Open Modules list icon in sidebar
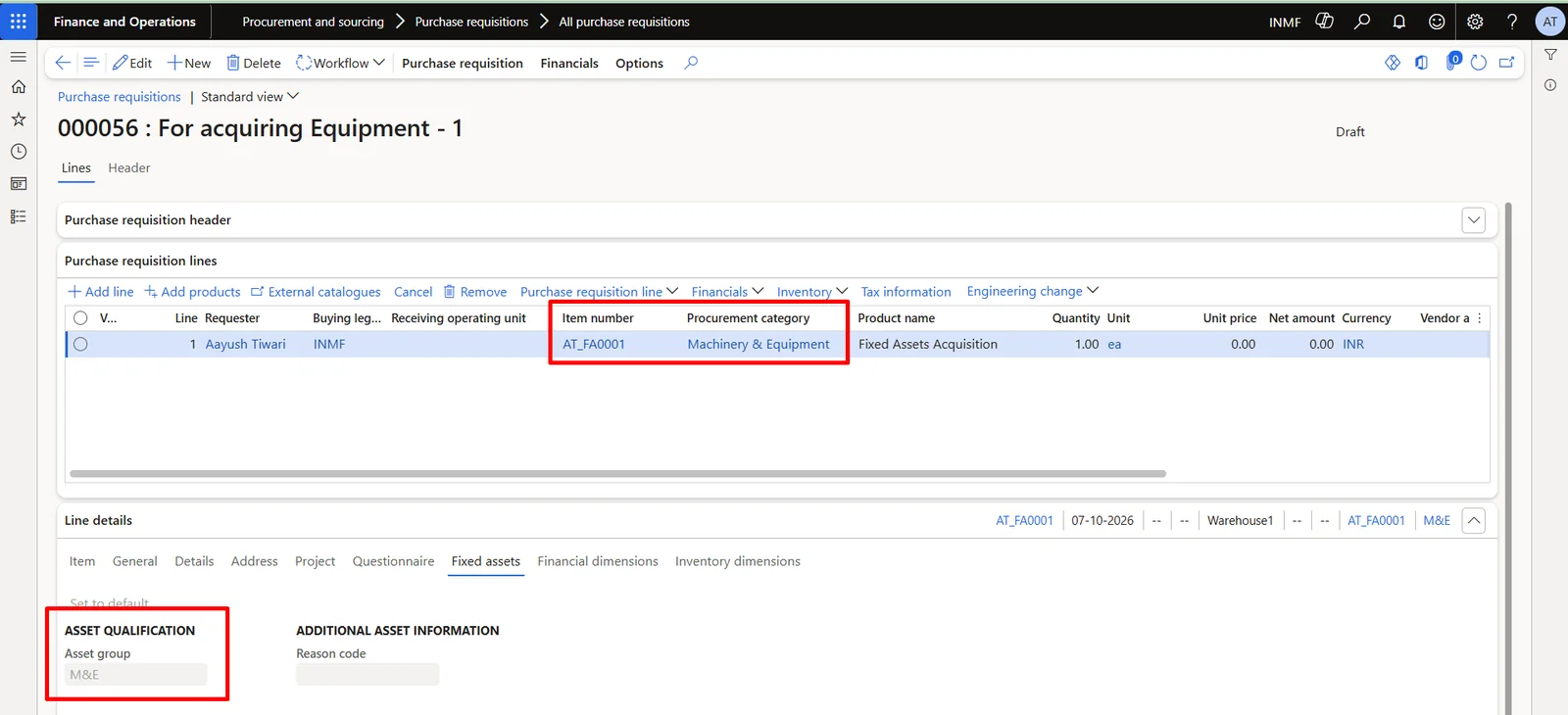 click(x=18, y=216)
